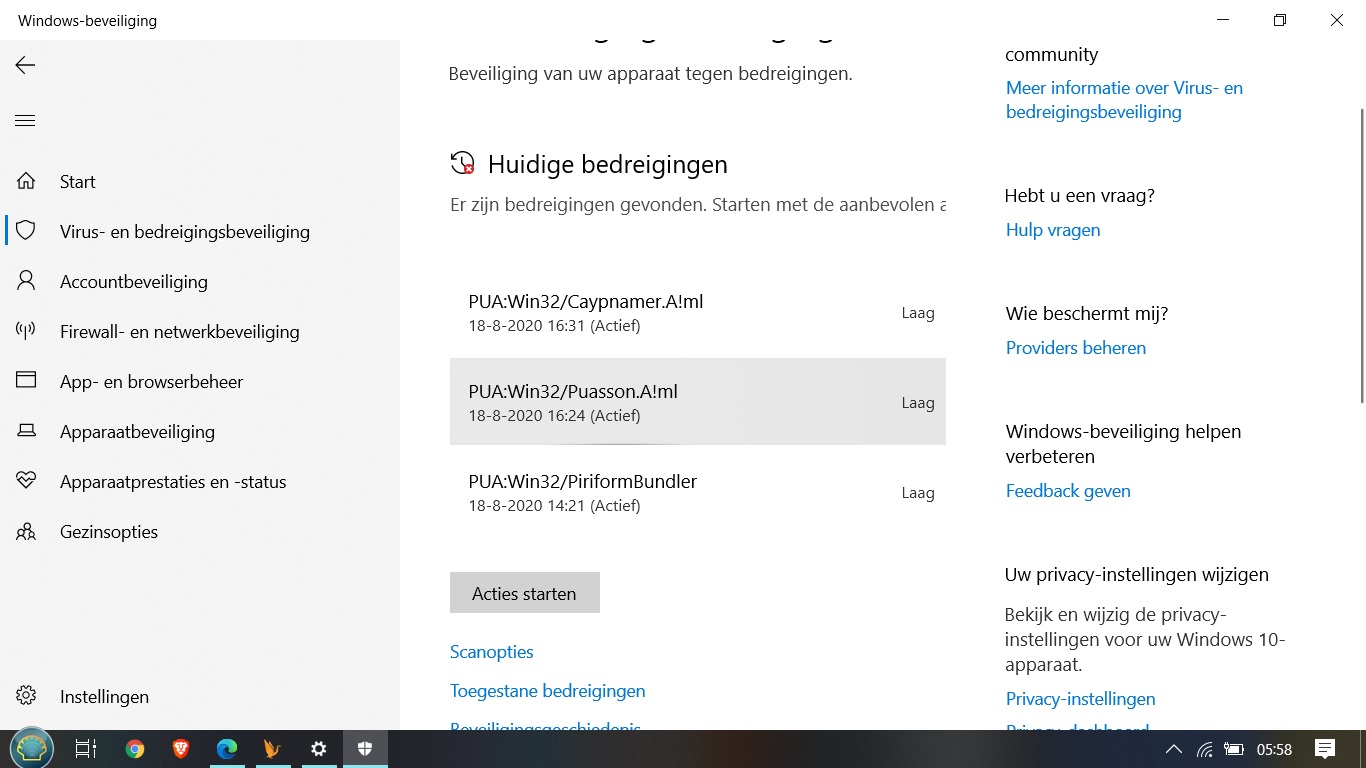Click the family icon for Gezinsopties
The image size is (1366, 768).
pos(26,531)
